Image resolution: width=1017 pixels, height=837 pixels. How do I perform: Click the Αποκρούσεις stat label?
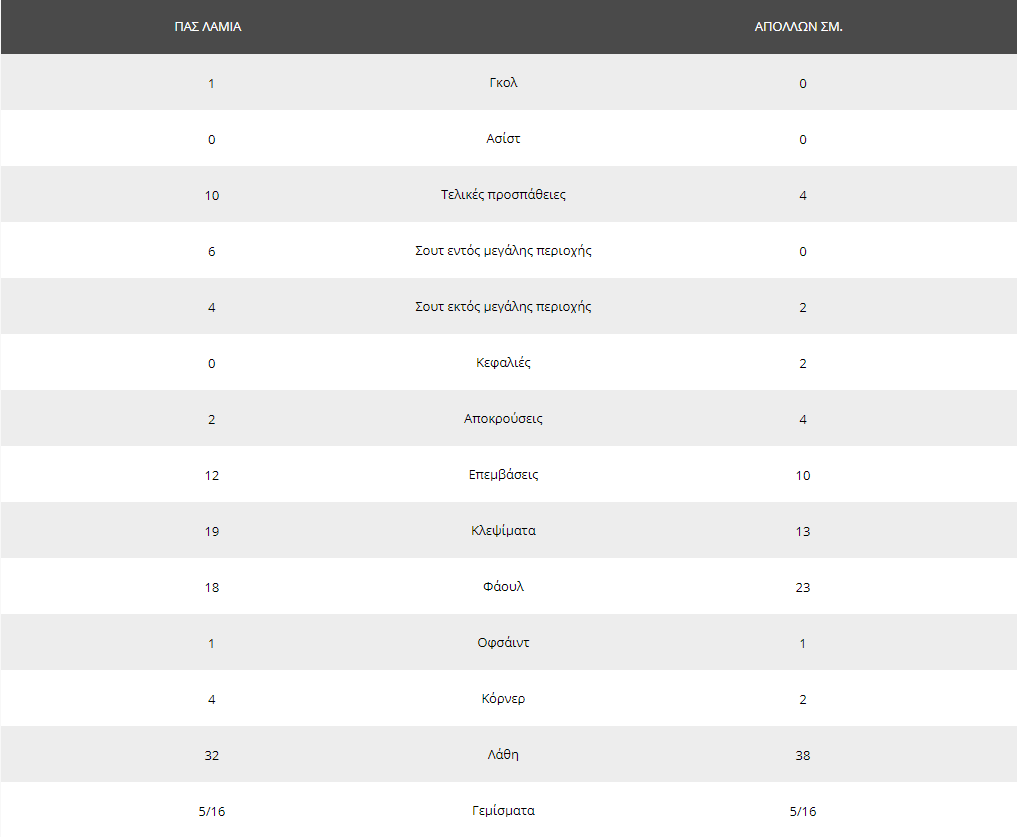tap(503, 418)
